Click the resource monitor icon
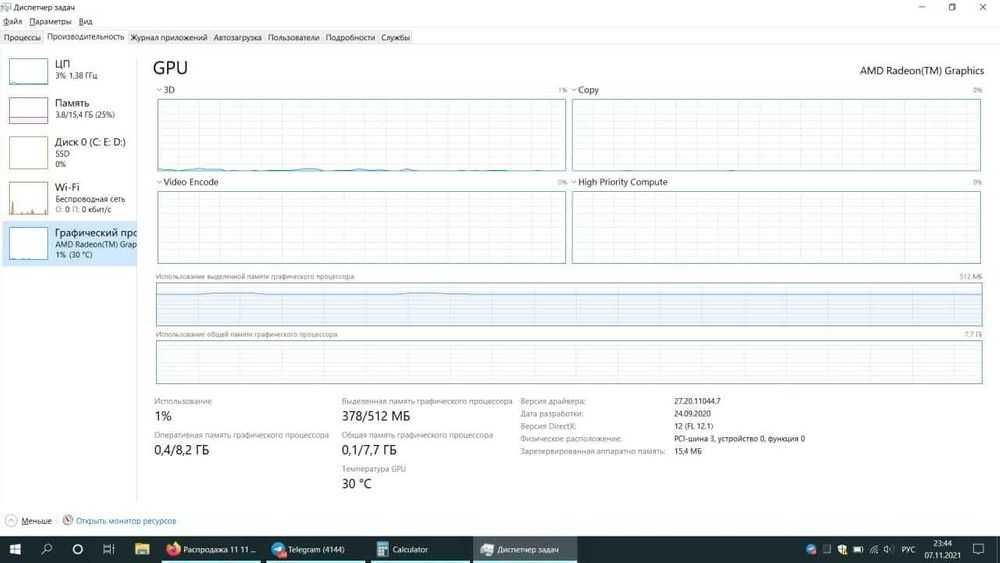Image resolution: width=1000 pixels, height=563 pixels. point(68,520)
